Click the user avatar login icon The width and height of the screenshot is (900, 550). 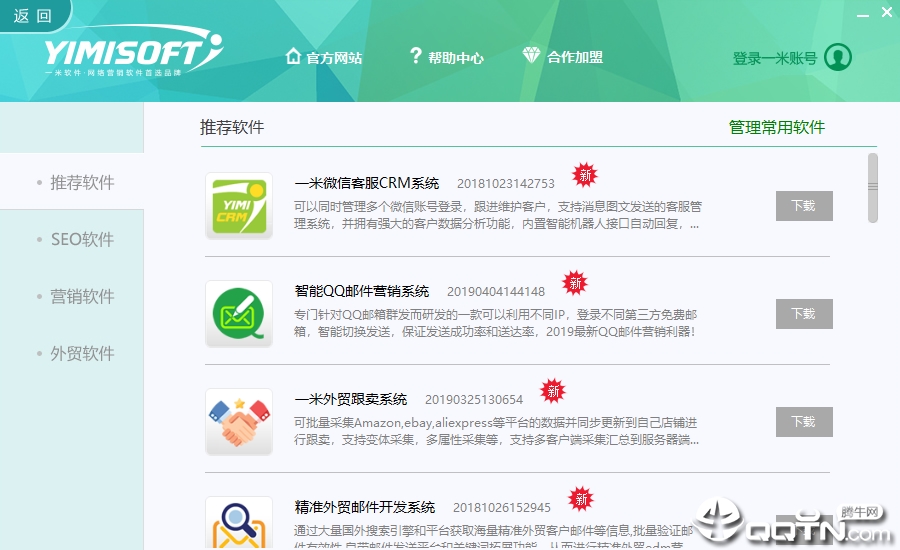tap(837, 57)
